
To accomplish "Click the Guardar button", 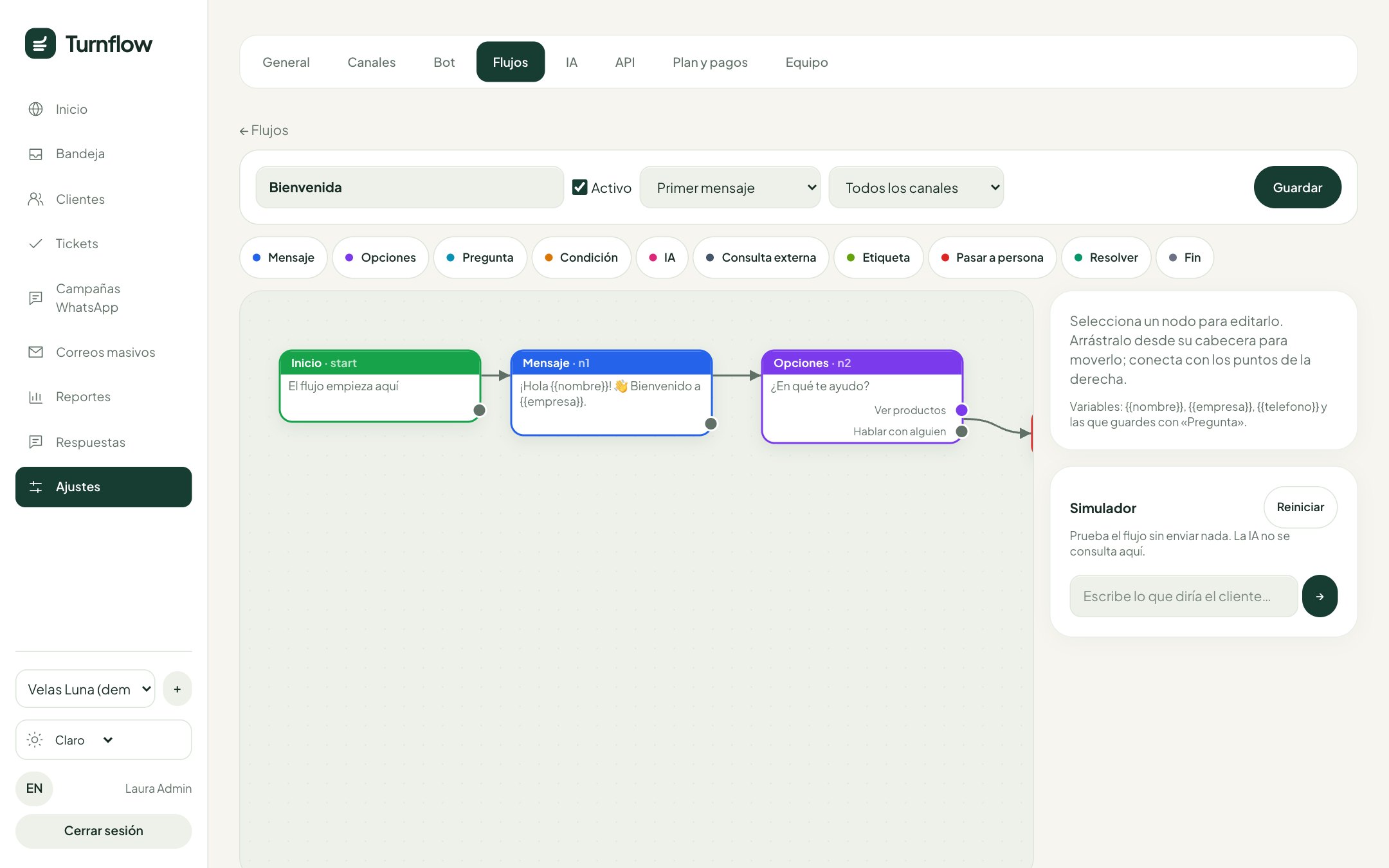I will point(1298,187).
